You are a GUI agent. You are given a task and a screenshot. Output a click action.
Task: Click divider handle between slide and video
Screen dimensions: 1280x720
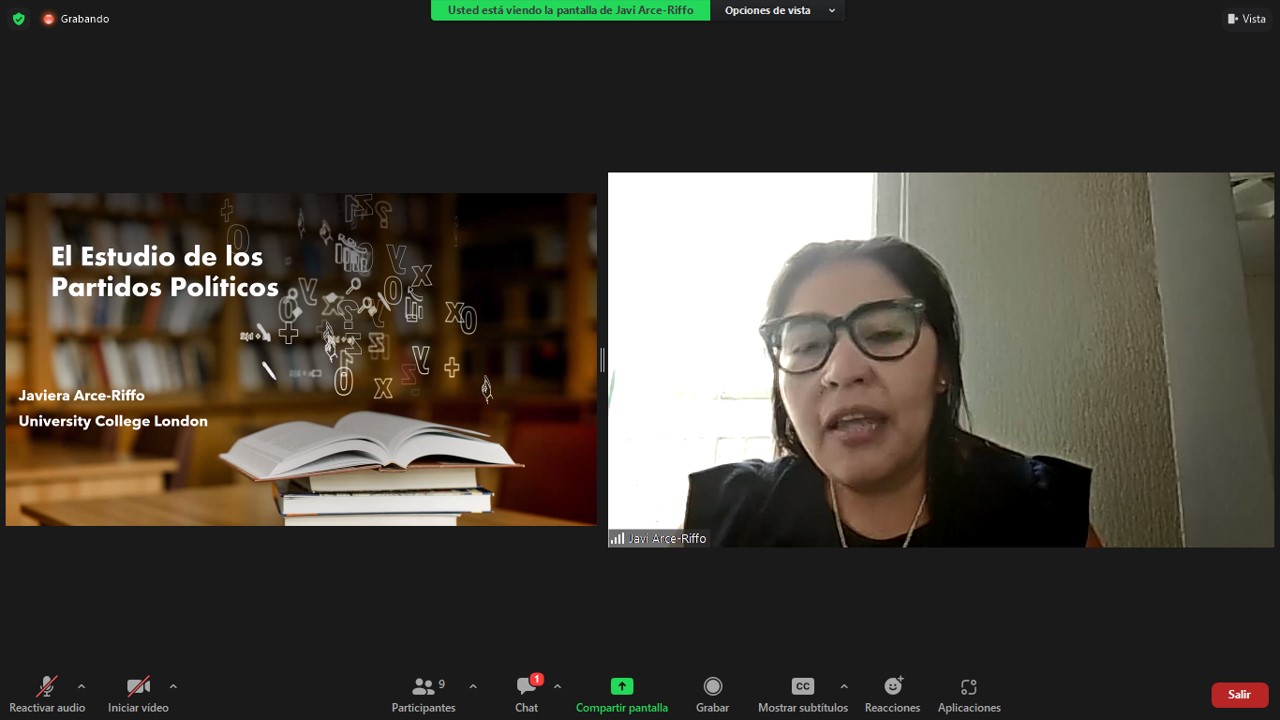tap(602, 360)
